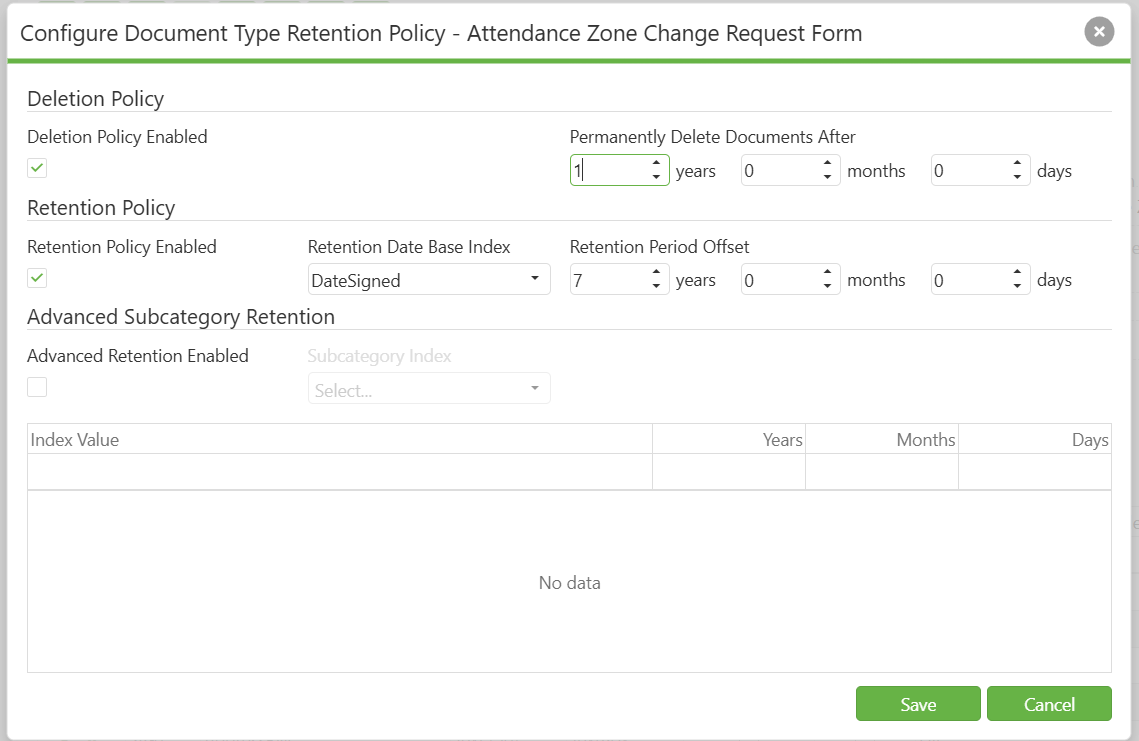Screen dimensions: 1139x741
Task: Decrease deletion days using down arrow
Action: click(1017, 177)
